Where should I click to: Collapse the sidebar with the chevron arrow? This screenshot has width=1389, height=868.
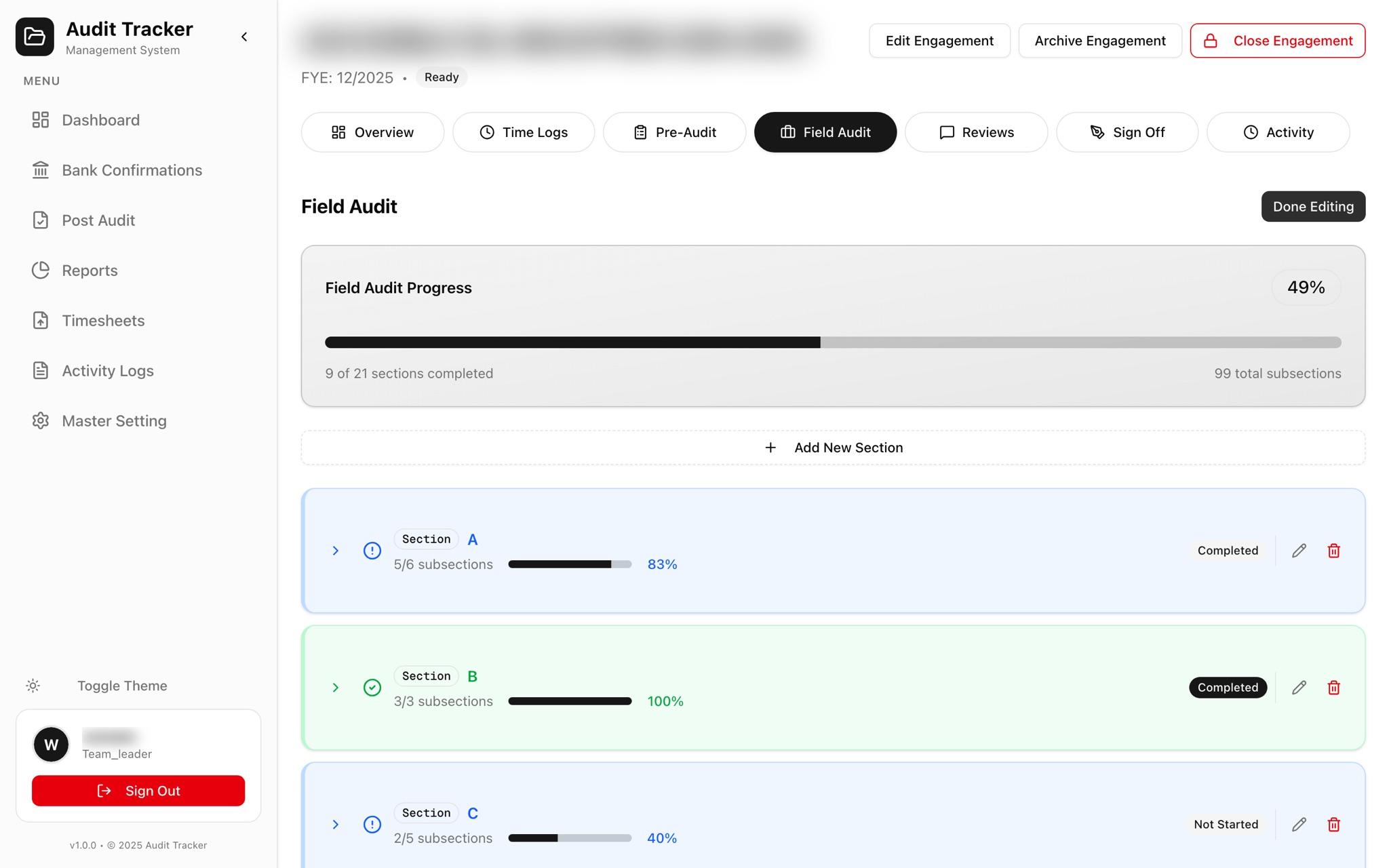[244, 37]
